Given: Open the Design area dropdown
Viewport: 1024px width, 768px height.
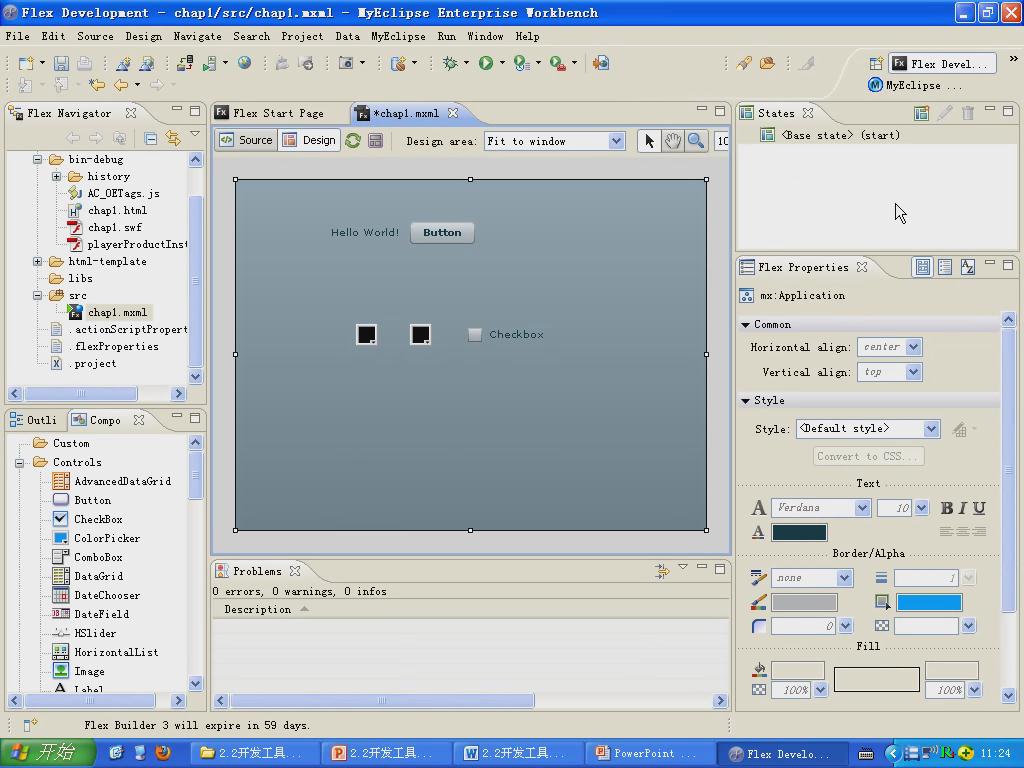Looking at the screenshot, I should point(616,141).
